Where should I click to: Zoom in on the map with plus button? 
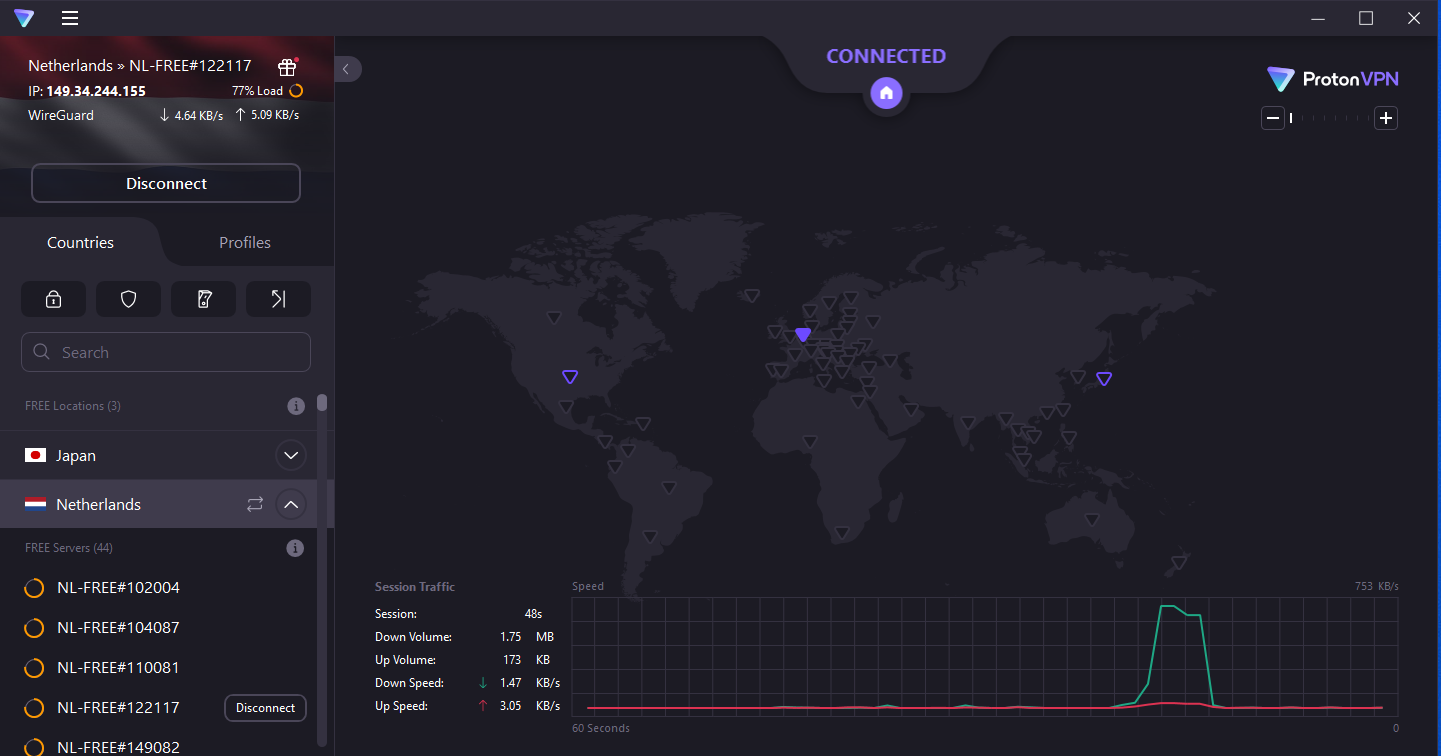coord(1386,117)
